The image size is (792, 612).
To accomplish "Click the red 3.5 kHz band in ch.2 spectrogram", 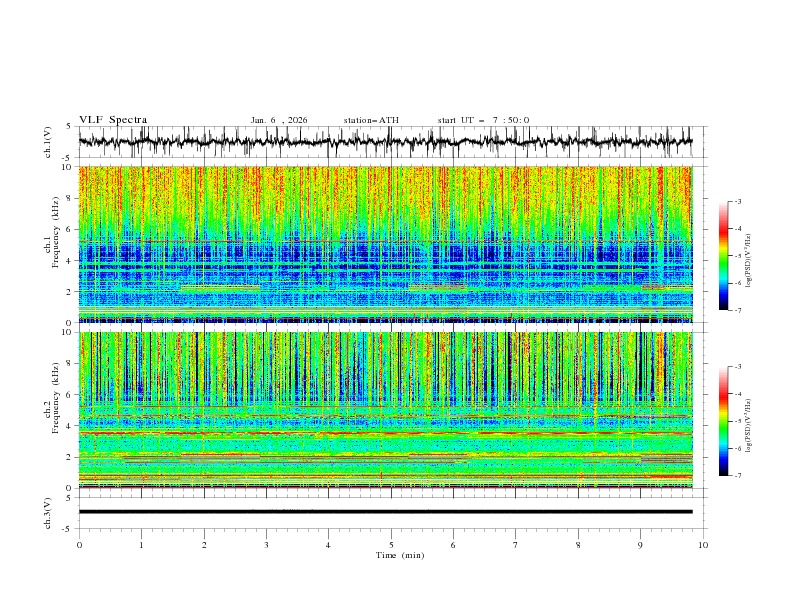I will (385, 433).
